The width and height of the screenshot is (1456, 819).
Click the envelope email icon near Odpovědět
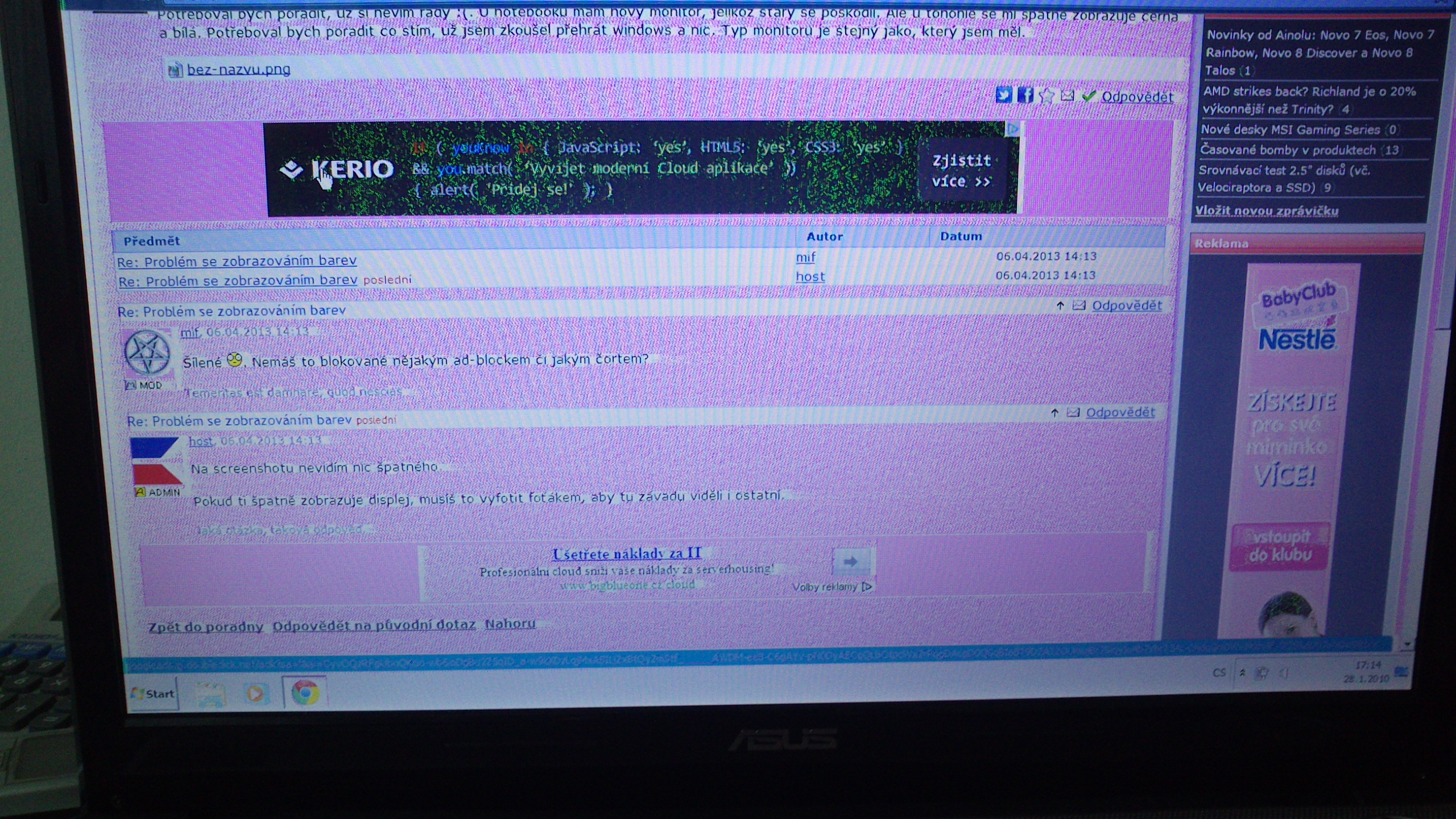(x=1067, y=96)
